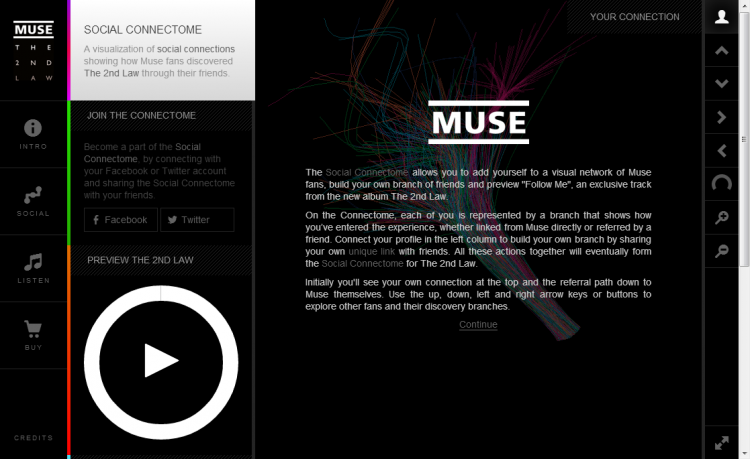Select the Preview the 2nd Law header
The image size is (750, 459).
tap(161, 260)
